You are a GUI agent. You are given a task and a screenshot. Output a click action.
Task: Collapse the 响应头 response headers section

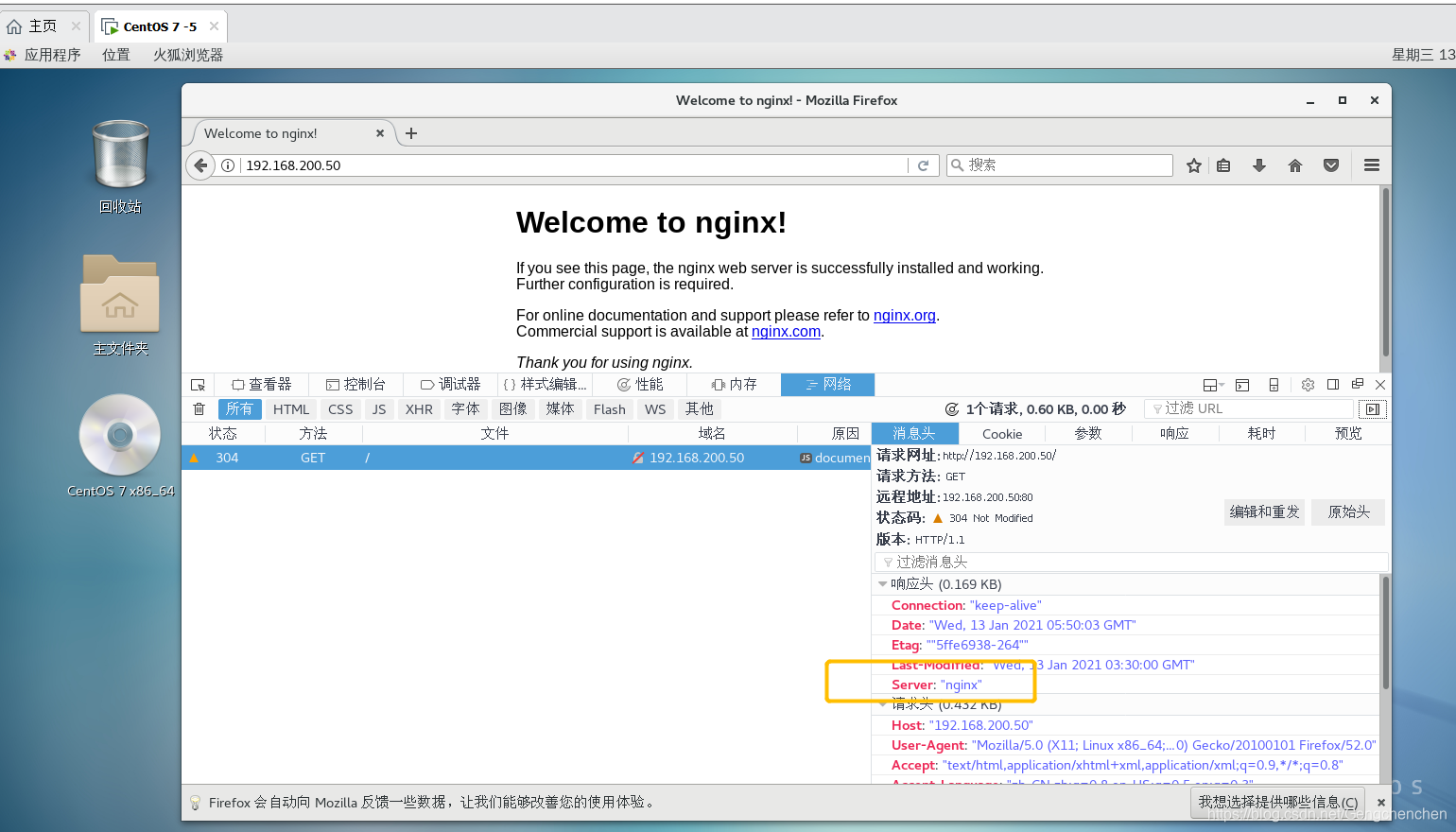point(883,584)
